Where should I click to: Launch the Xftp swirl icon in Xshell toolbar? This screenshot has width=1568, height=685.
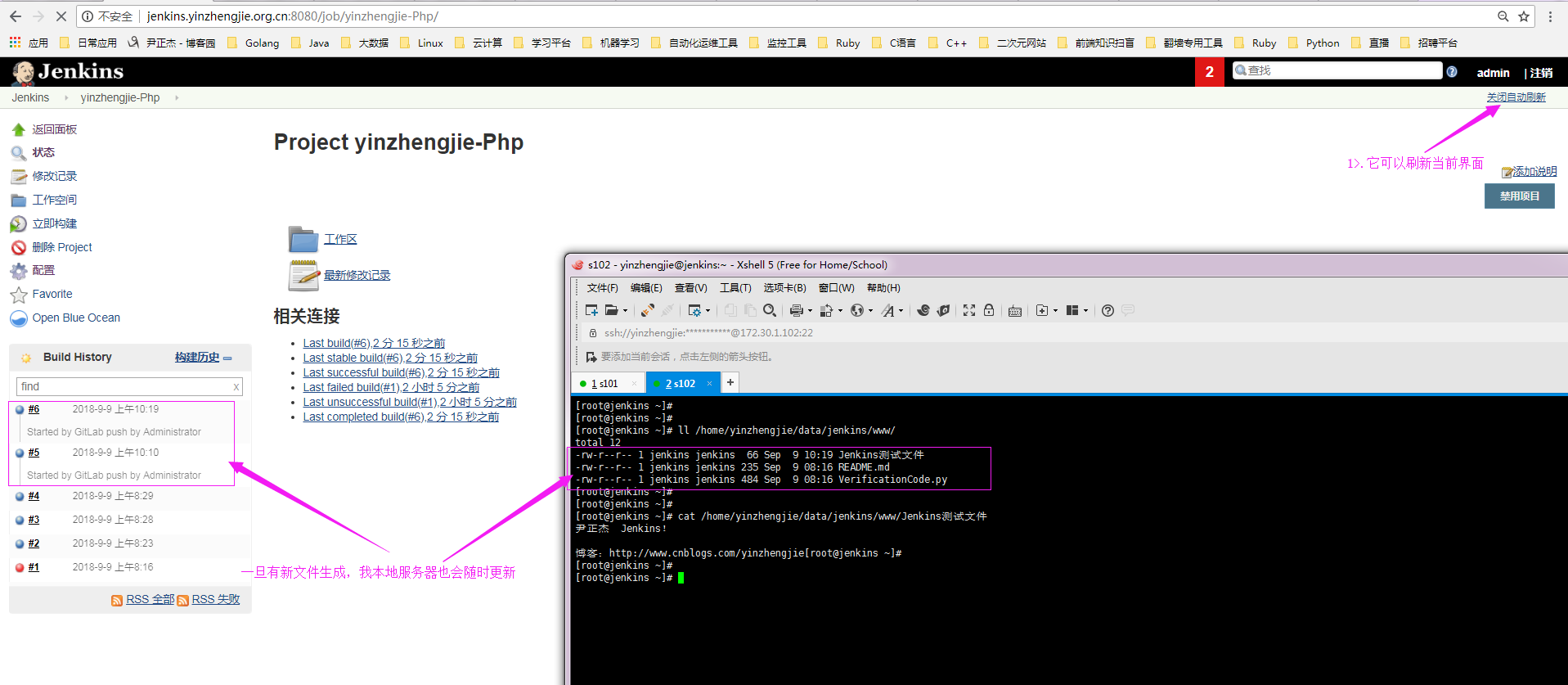coord(923,310)
